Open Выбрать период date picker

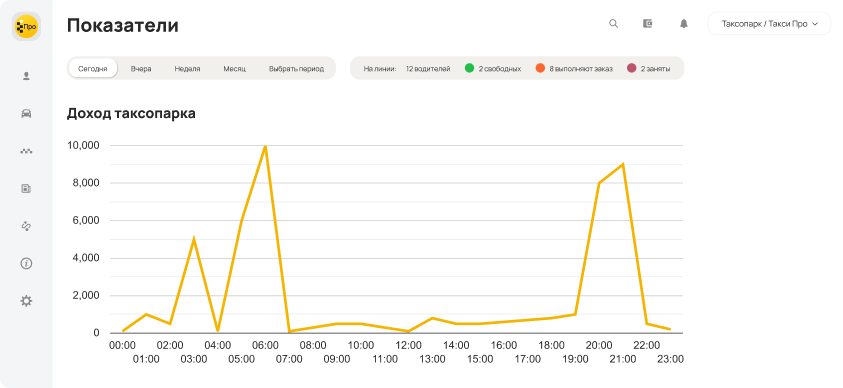pos(297,69)
